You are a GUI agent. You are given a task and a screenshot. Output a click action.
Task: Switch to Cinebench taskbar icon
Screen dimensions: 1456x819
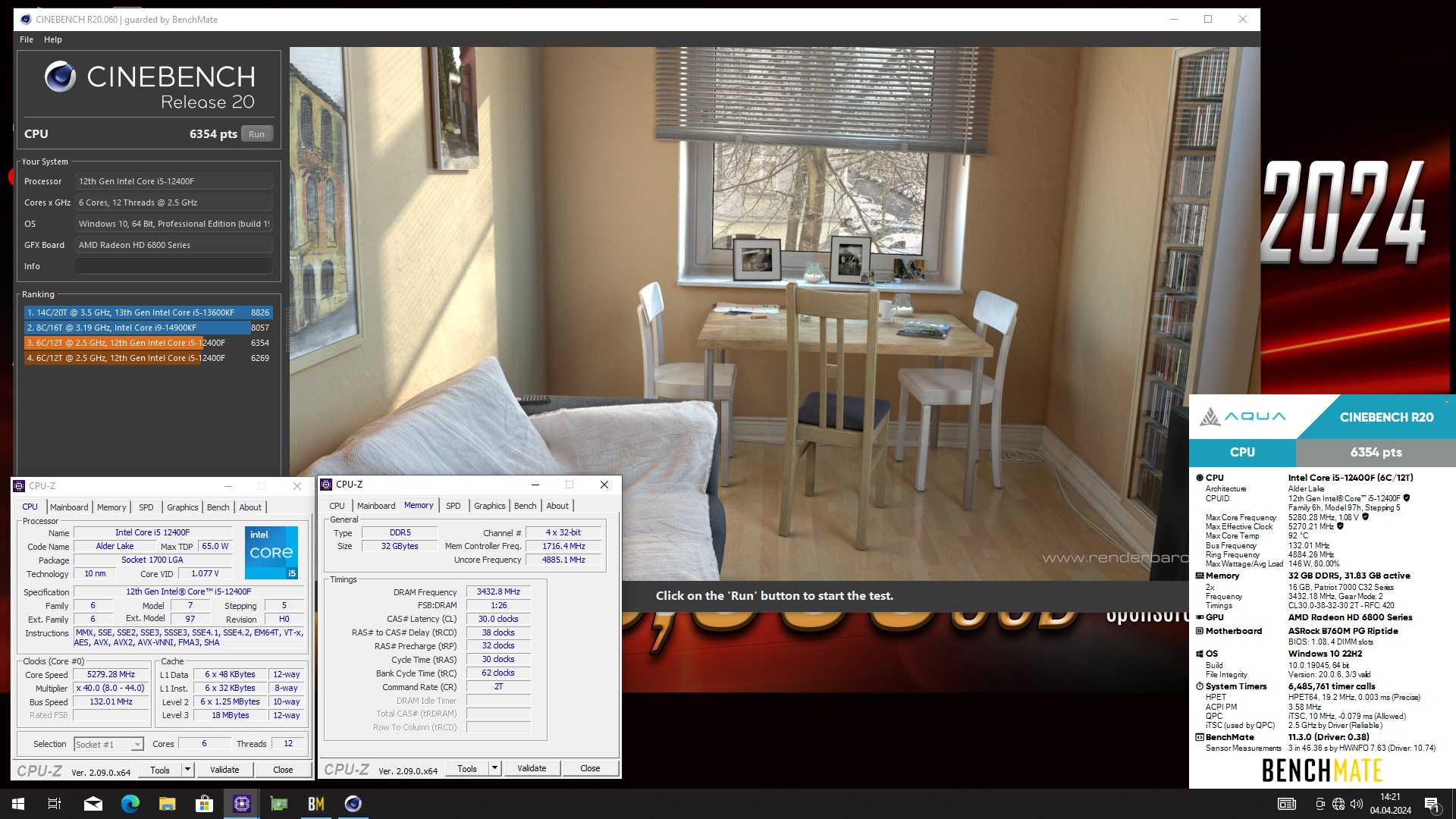[x=353, y=804]
